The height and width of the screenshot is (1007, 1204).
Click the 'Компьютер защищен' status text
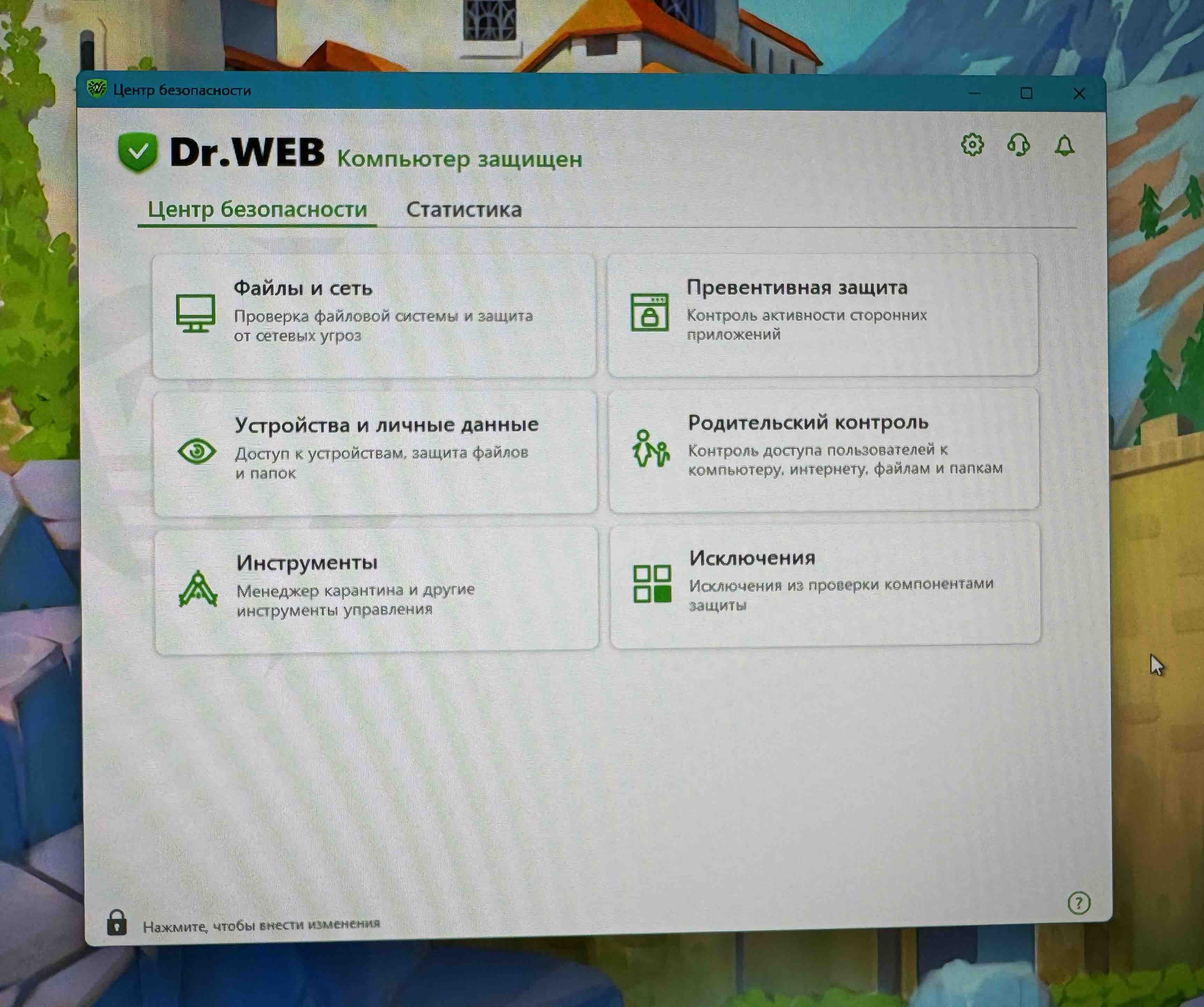(x=459, y=159)
